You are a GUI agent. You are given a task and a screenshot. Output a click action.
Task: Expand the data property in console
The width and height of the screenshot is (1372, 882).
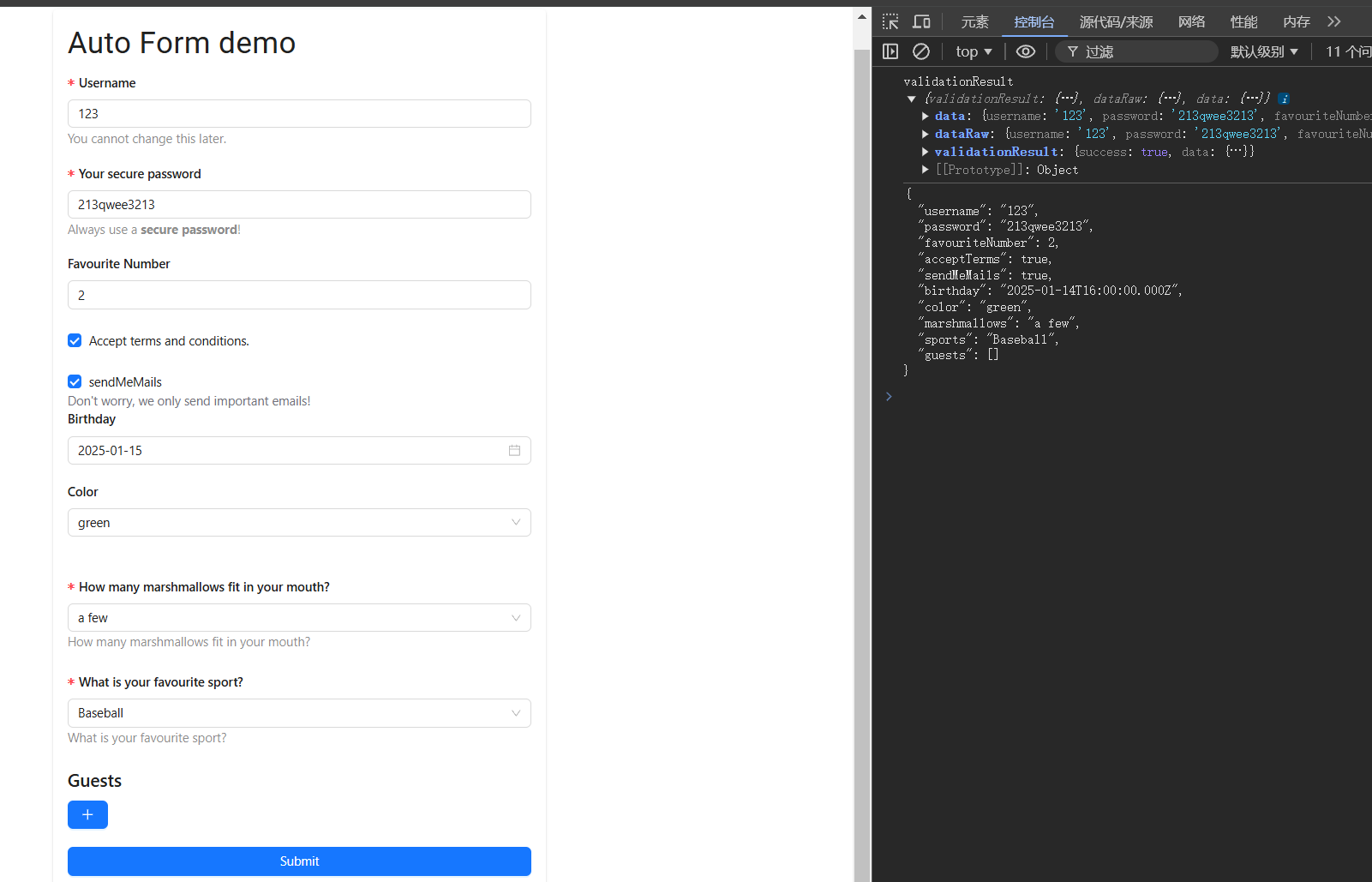coord(926,116)
